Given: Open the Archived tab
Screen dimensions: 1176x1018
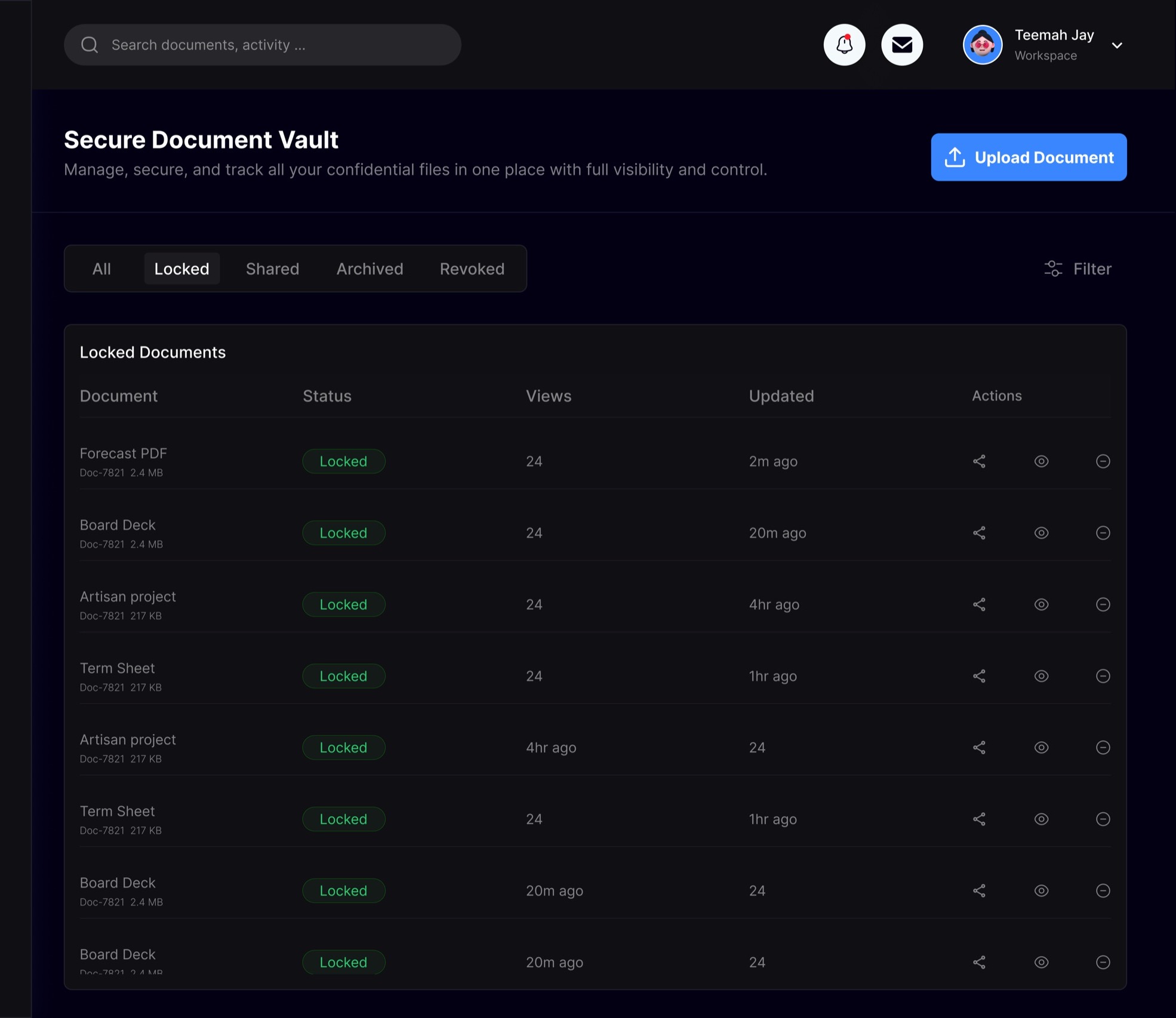Looking at the screenshot, I should [x=370, y=269].
